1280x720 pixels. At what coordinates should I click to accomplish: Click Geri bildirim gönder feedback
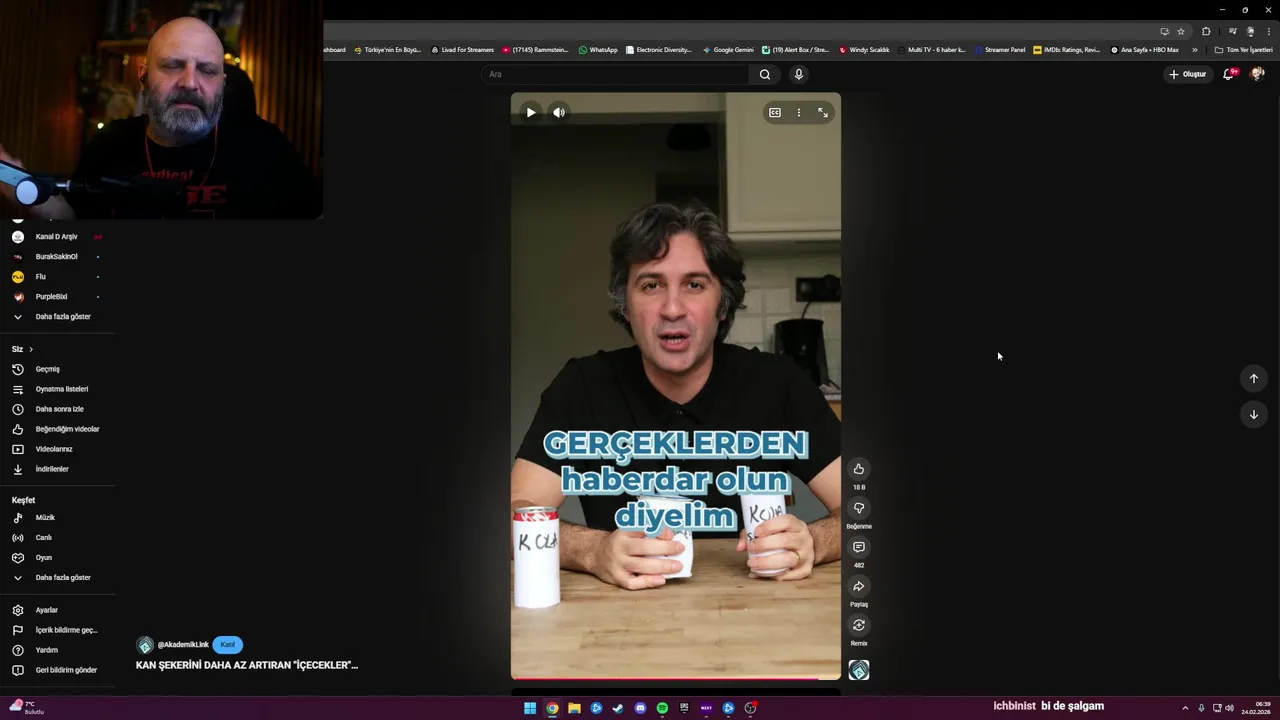(57, 670)
